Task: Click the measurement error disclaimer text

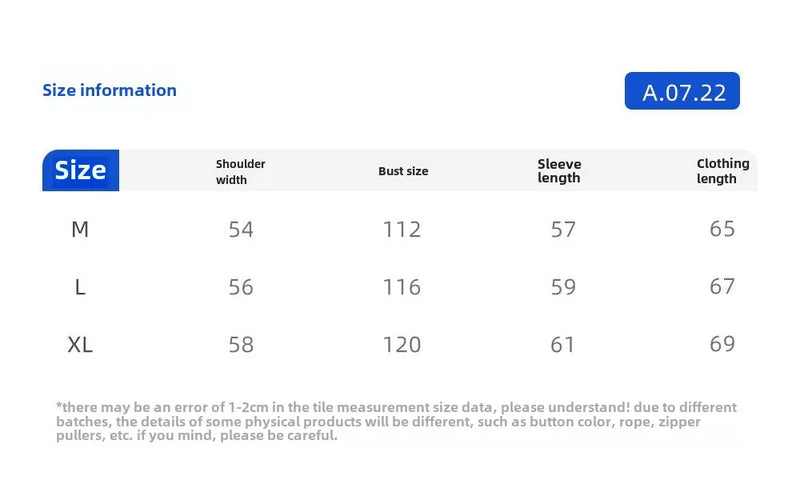Action: click(396, 421)
